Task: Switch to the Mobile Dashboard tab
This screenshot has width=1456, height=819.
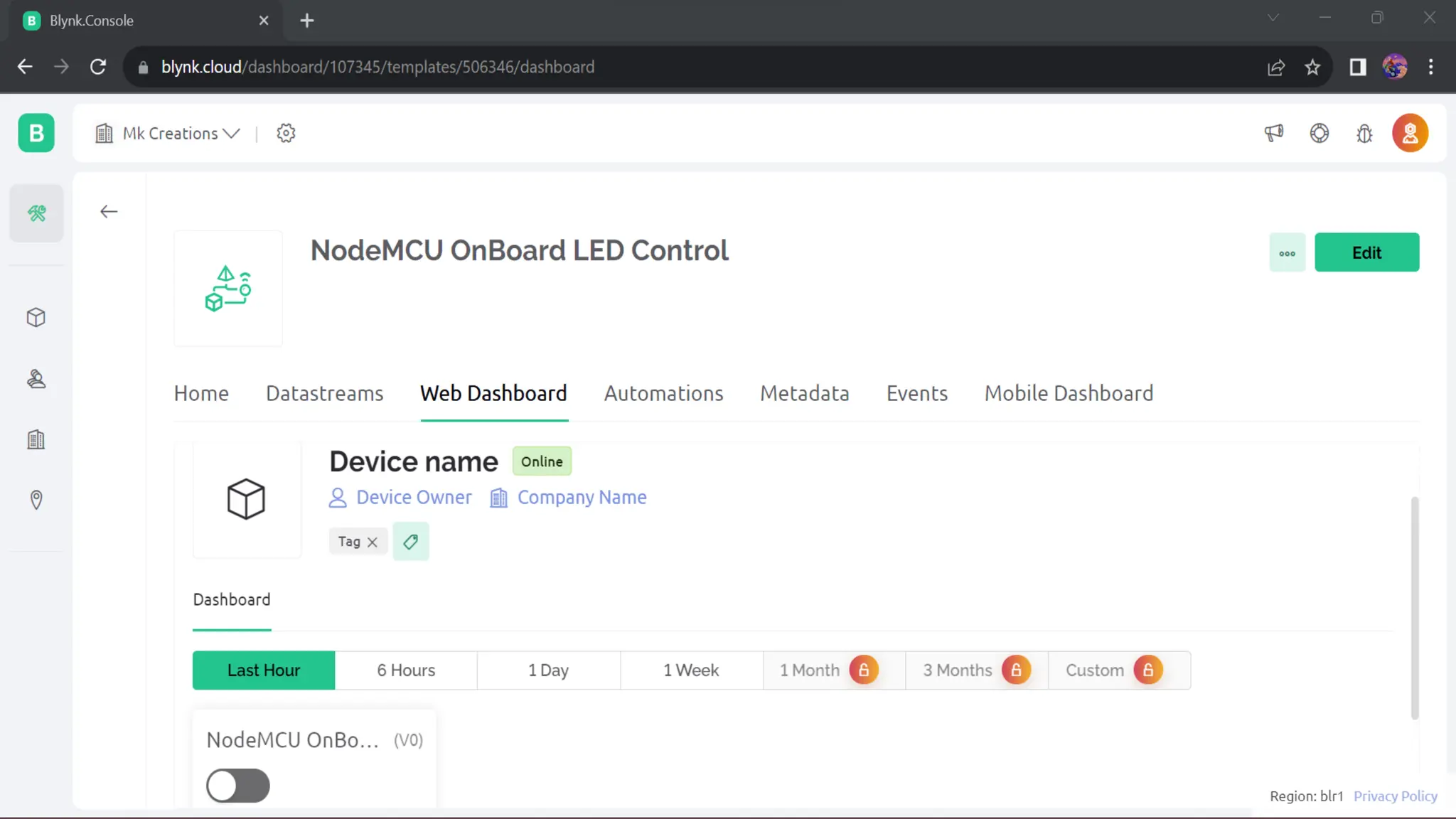Action: pyautogui.click(x=1069, y=393)
